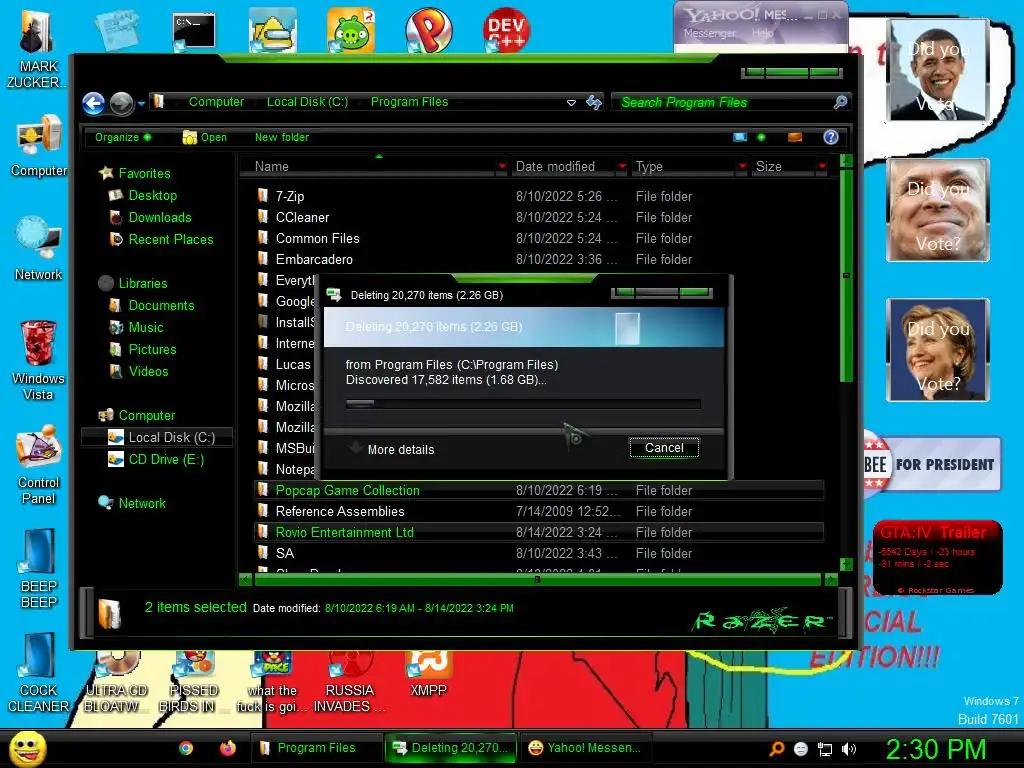Switch to the Deleting 20,270 taskbar button
1024x768 pixels.
pyautogui.click(x=451, y=748)
